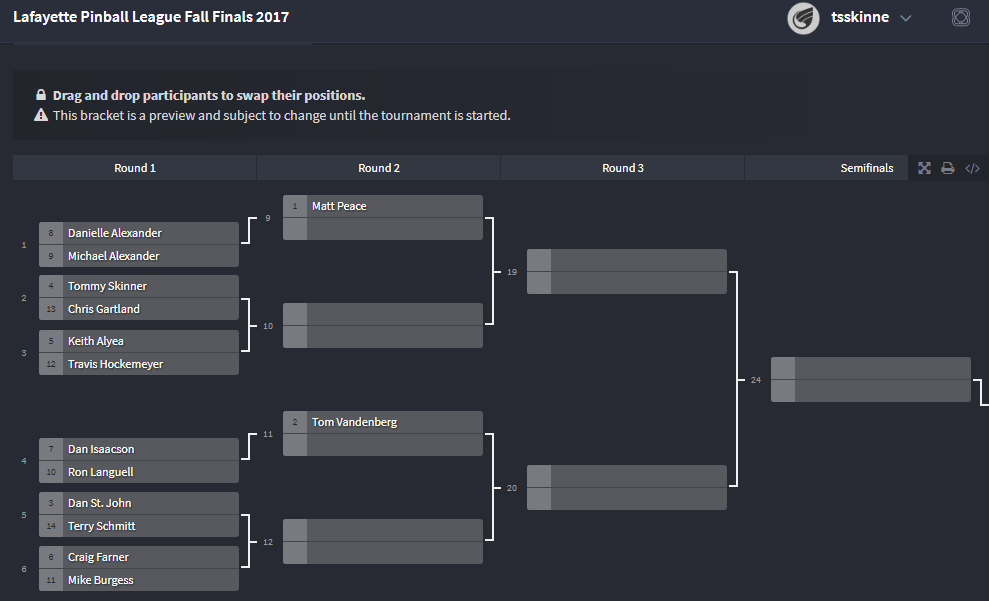The width and height of the screenshot is (989, 601).
Task: Click the fullscreen expand bracket icon
Action: click(x=924, y=169)
